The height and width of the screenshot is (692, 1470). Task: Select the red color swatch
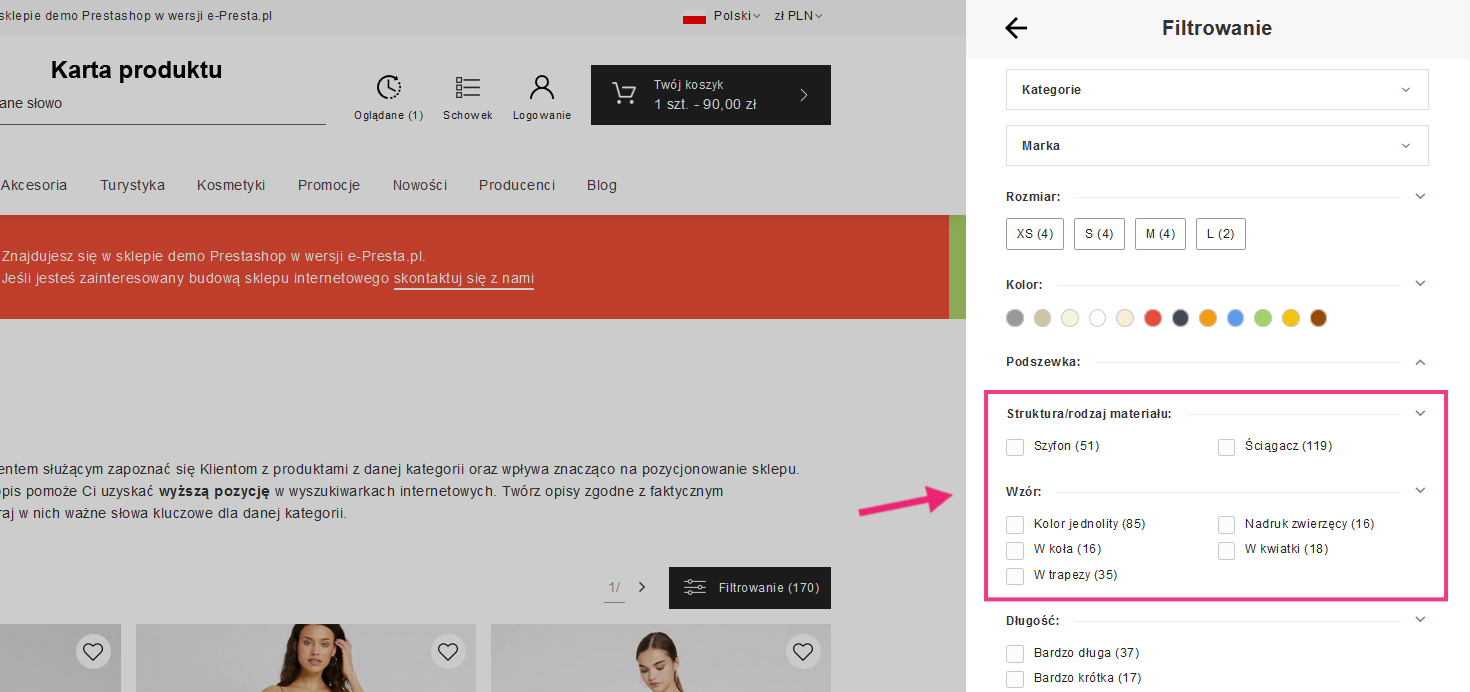(x=1153, y=318)
